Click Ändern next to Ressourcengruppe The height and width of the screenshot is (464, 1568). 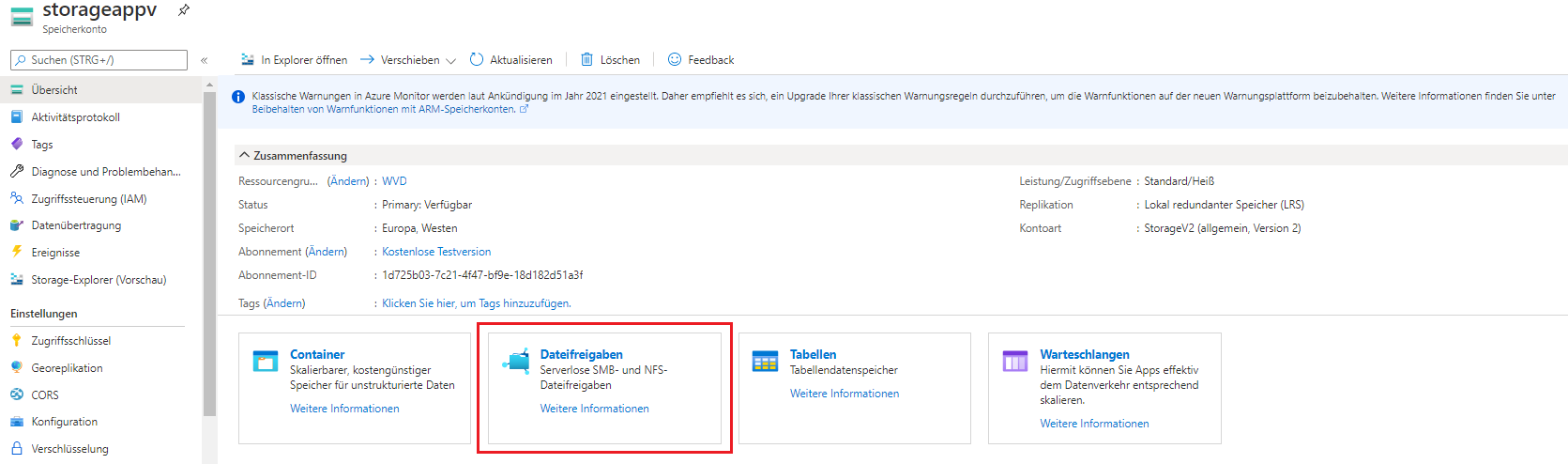point(348,181)
